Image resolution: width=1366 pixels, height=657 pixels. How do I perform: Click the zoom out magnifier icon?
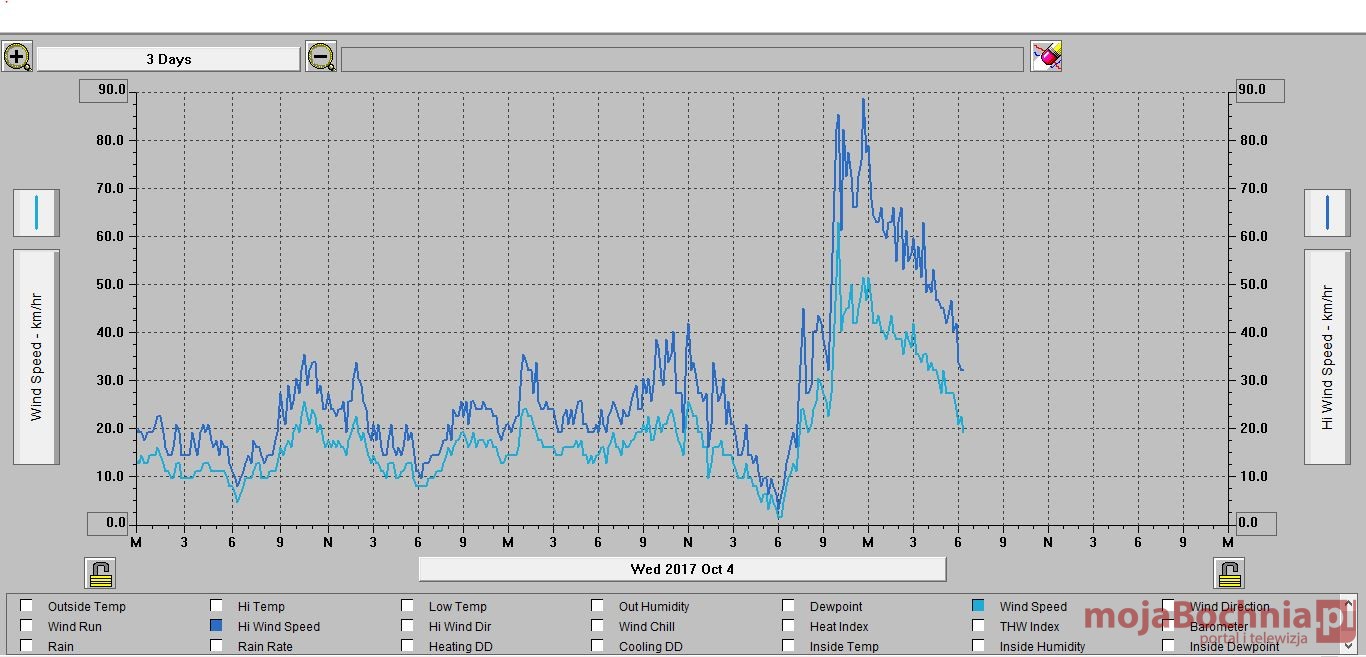(x=321, y=57)
